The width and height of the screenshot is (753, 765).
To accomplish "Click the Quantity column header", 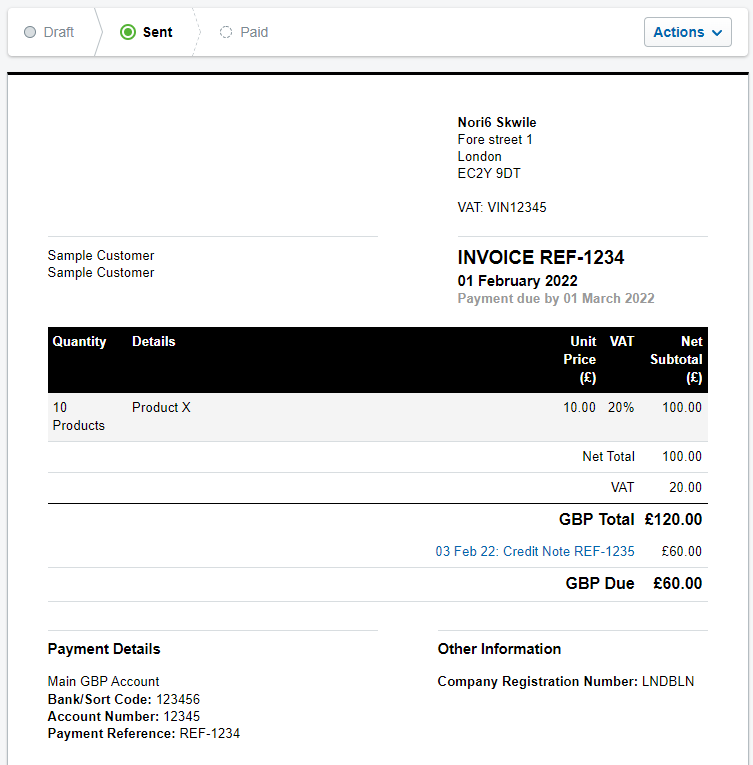I will tap(79, 341).
